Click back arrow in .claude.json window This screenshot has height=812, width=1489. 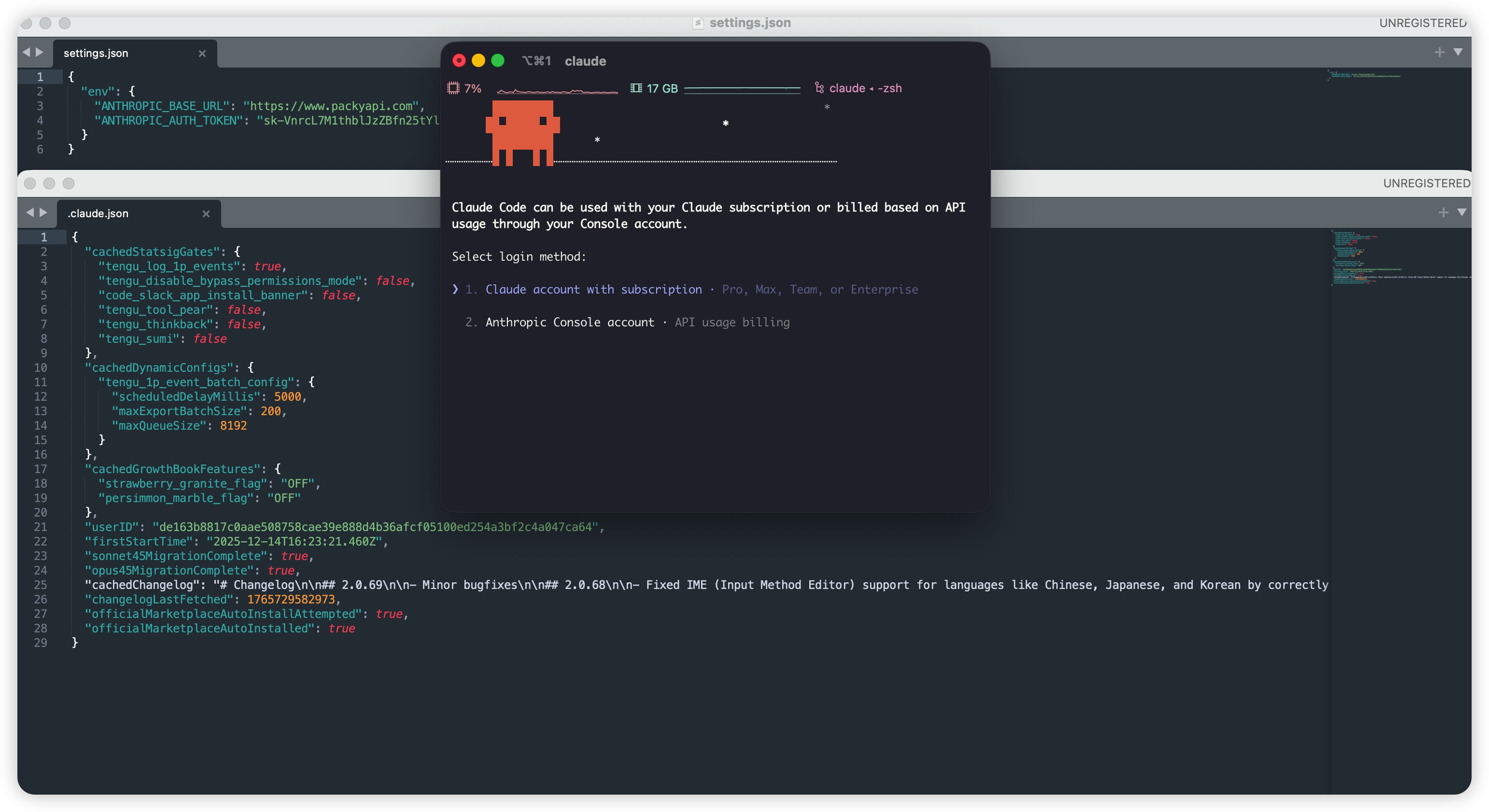tap(30, 212)
